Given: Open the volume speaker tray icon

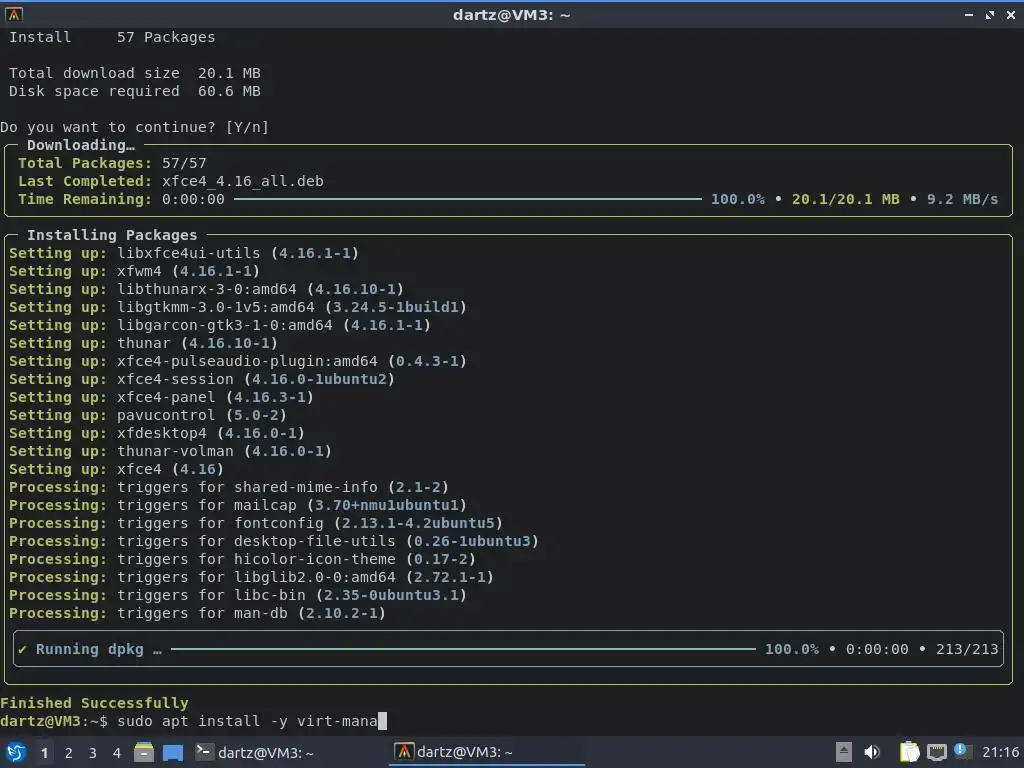Looking at the screenshot, I should tap(872, 752).
